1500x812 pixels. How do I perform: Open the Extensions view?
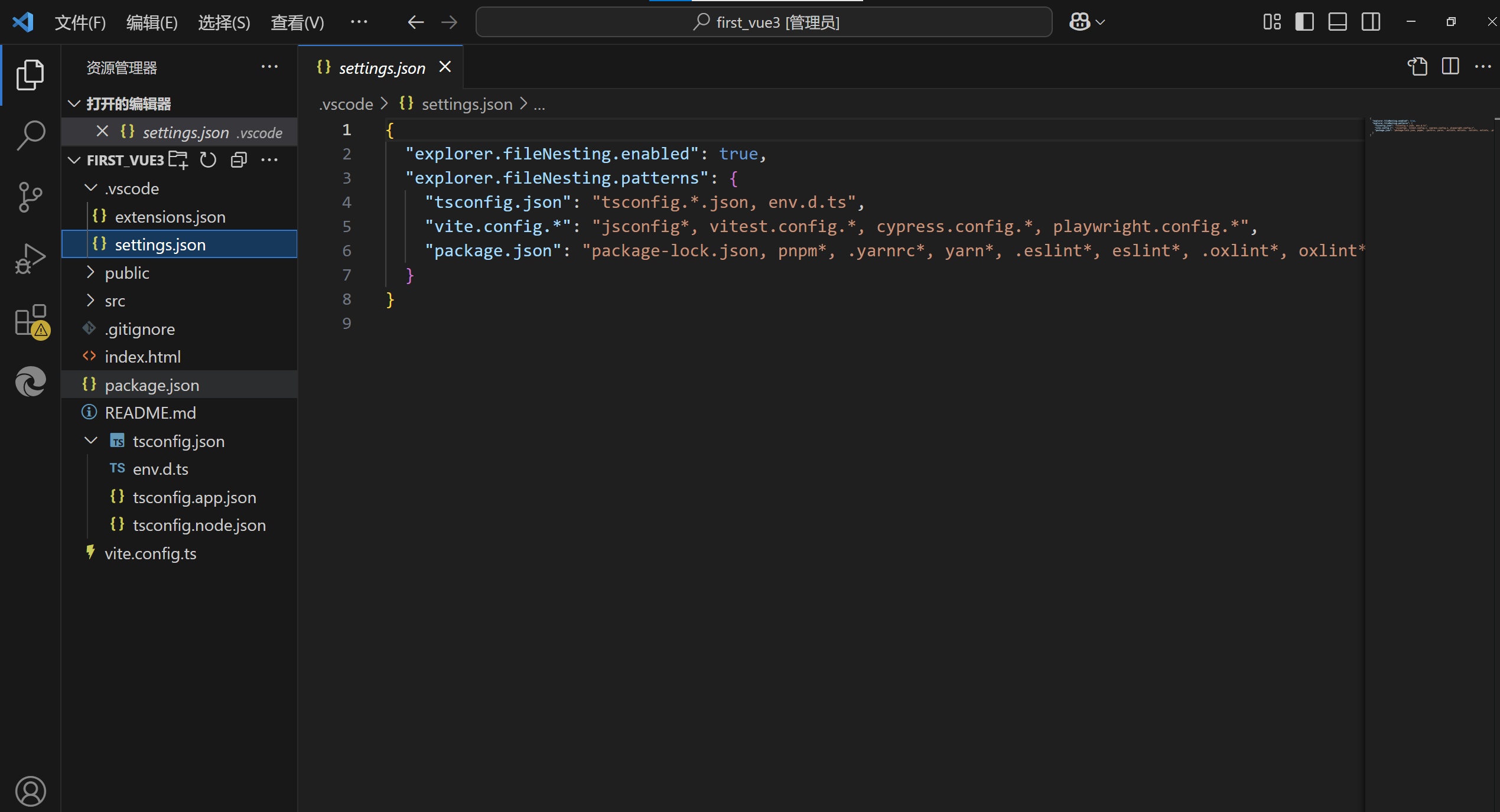tap(30, 321)
